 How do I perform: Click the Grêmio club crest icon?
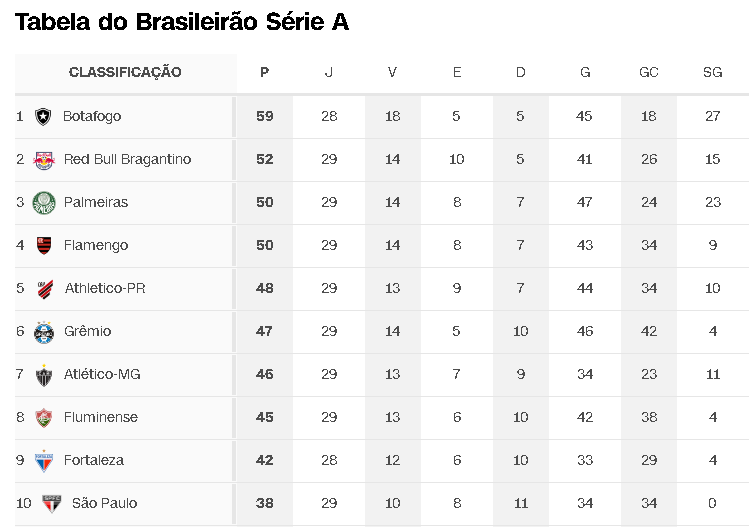pos(44,332)
